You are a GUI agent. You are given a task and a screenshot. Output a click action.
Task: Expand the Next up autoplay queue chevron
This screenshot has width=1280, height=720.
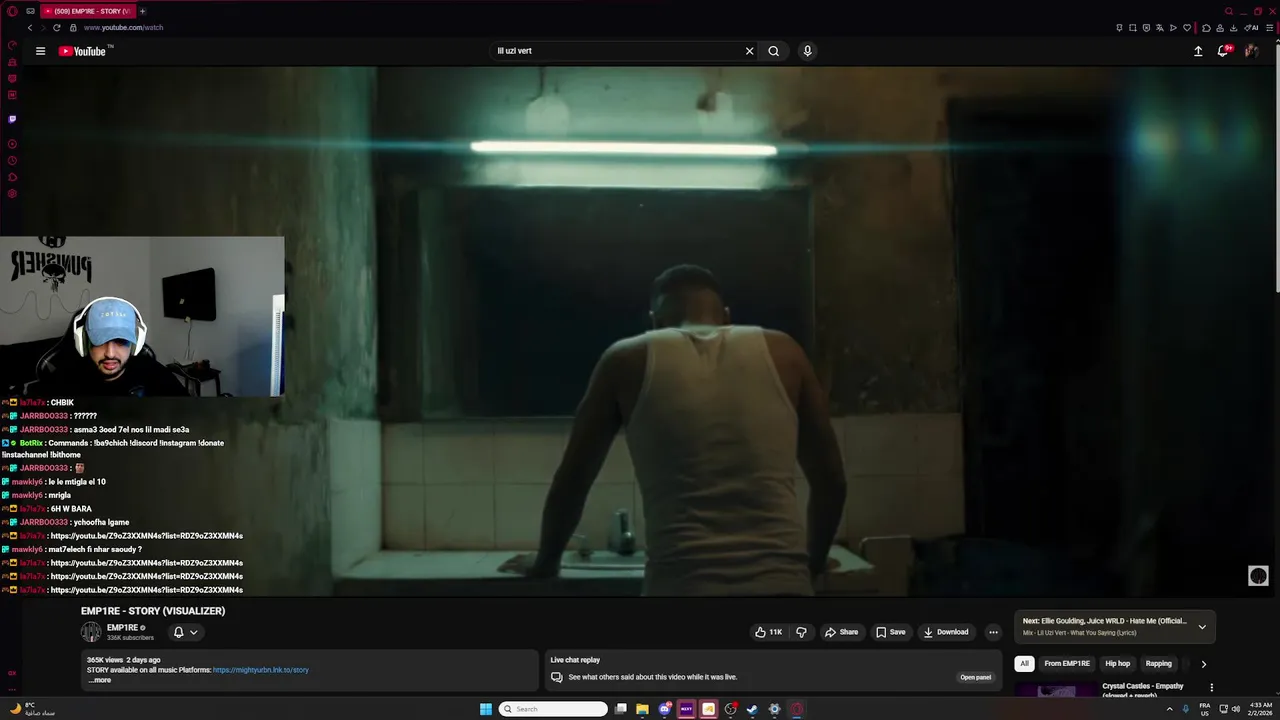[x=1202, y=627]
